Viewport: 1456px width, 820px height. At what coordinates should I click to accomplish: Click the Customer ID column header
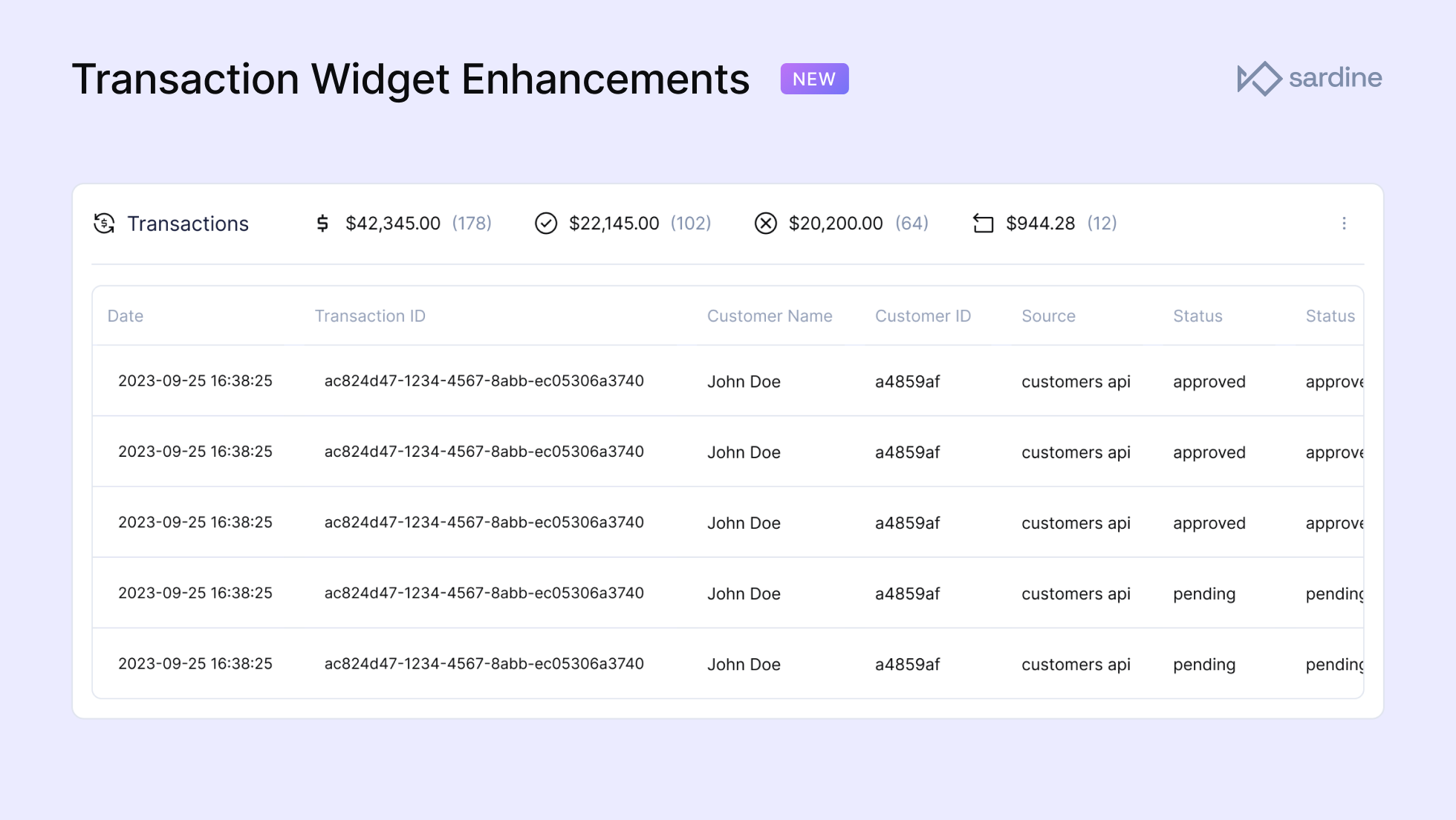(x=923, y=316)
